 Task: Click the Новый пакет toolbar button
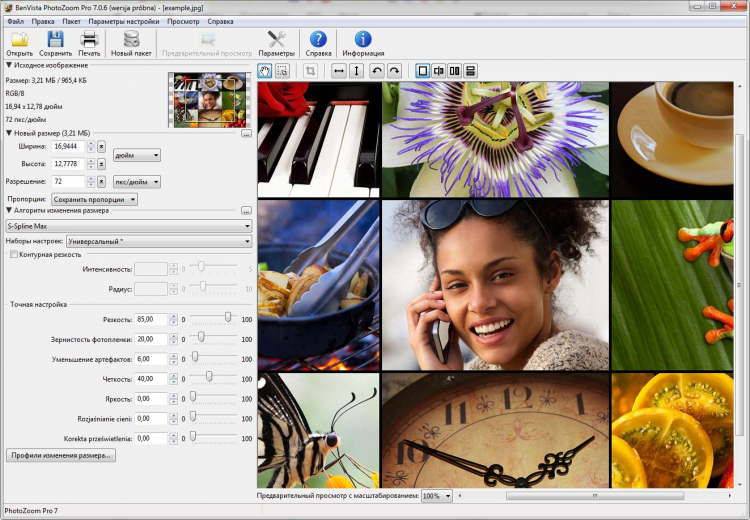130,41
